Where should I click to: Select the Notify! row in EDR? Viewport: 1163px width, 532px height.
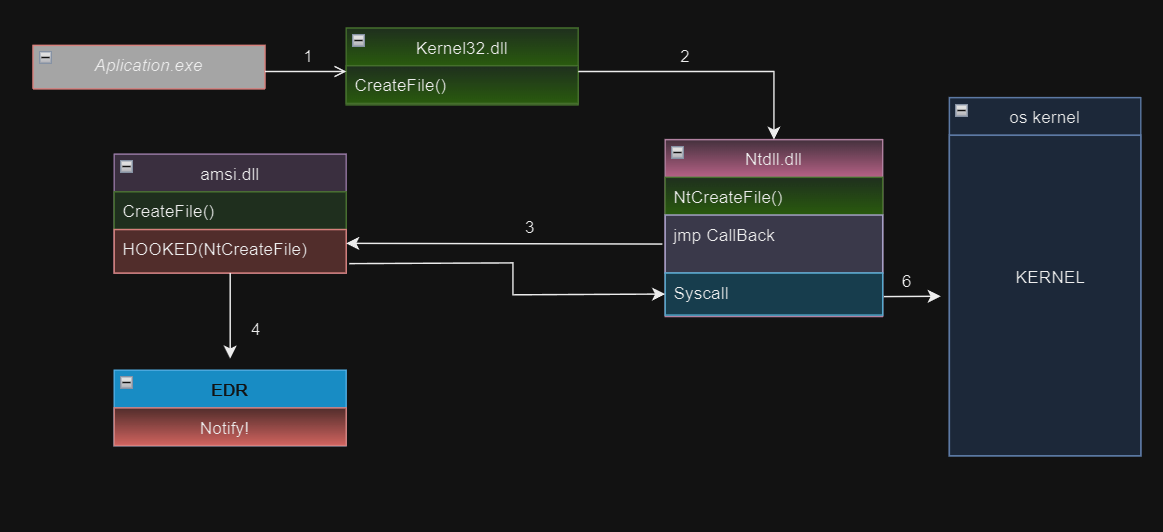[230, 427]
